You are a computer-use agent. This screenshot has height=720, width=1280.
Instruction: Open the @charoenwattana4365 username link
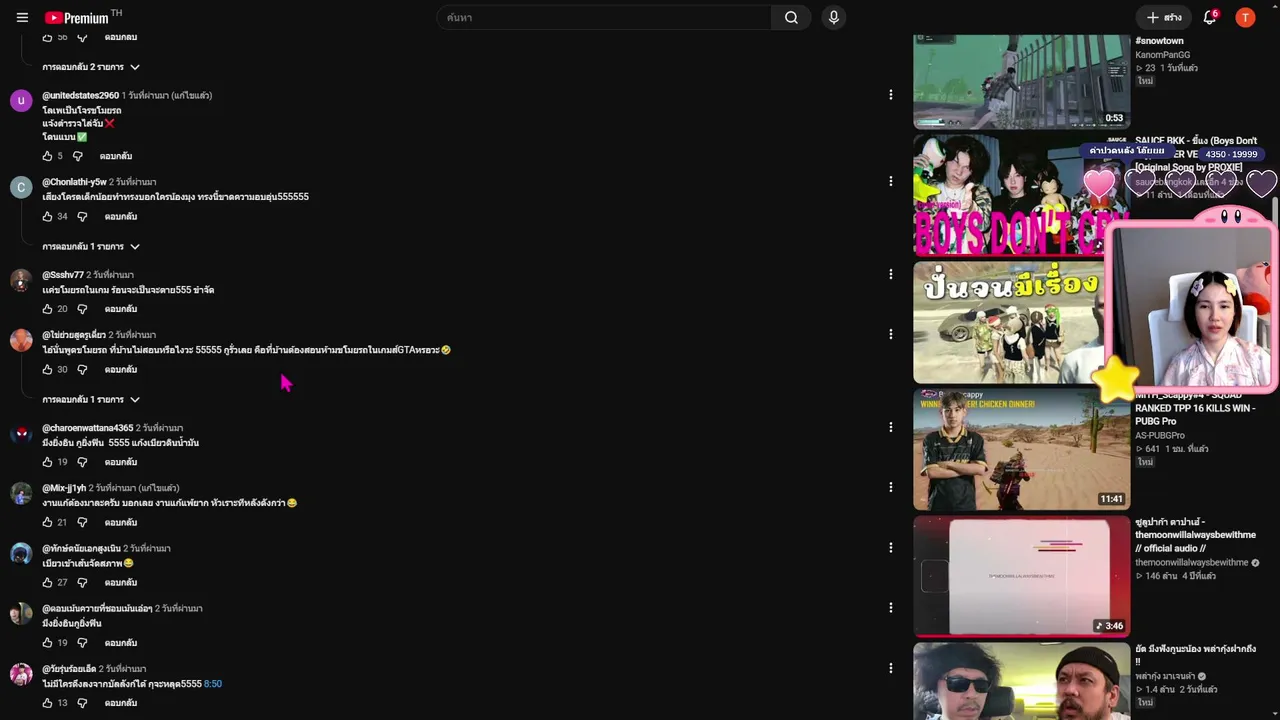click(87, 428)
